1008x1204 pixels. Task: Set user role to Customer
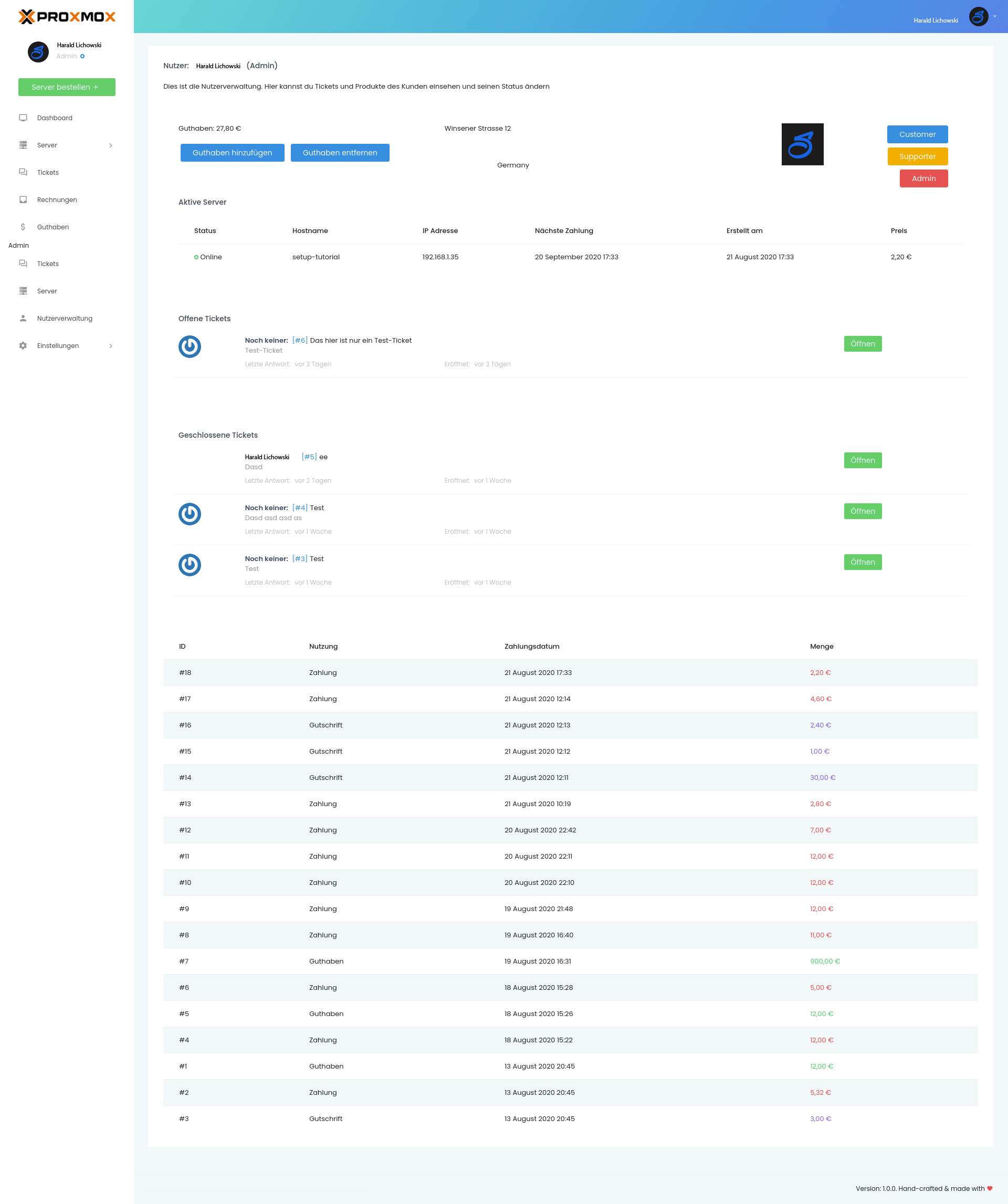tap(917, 134)
